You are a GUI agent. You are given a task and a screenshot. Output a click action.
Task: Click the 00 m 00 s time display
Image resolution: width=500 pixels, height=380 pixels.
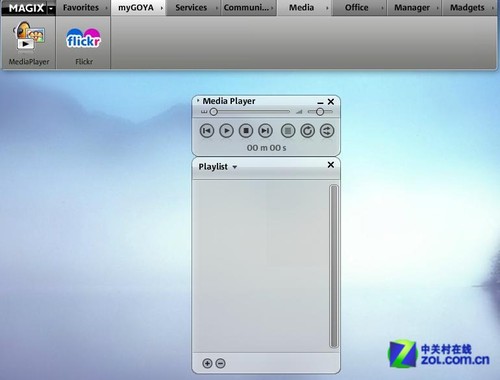pyautogui.click(x=266, y=148)
